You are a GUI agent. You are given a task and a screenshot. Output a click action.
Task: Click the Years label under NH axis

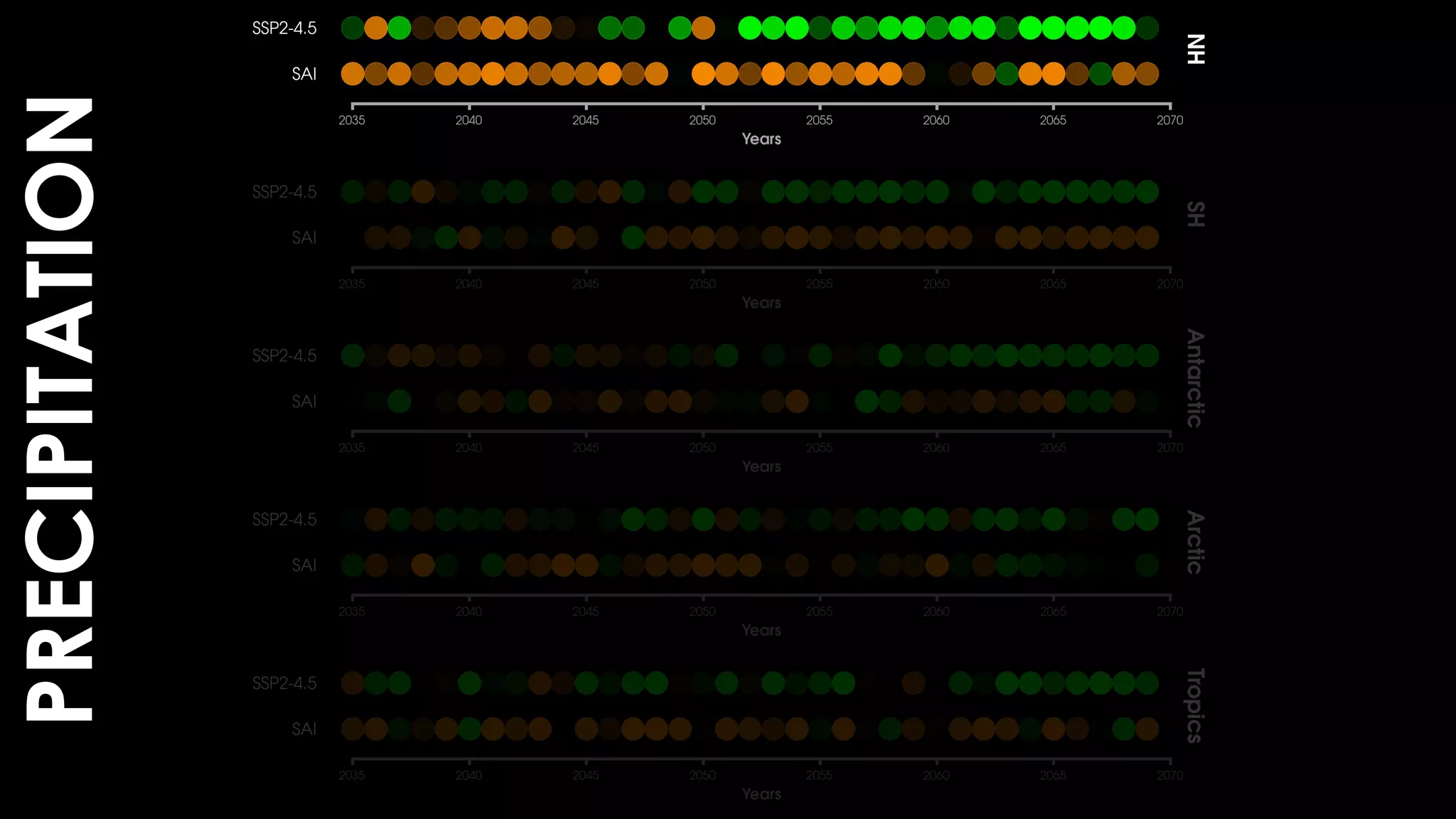[761, 139]
